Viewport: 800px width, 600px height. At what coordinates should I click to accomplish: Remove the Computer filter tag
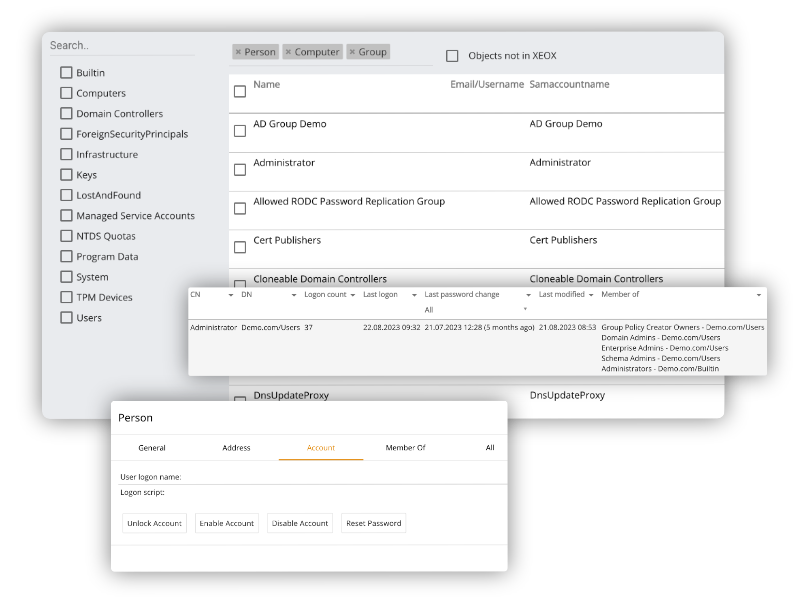pos(288,52)
